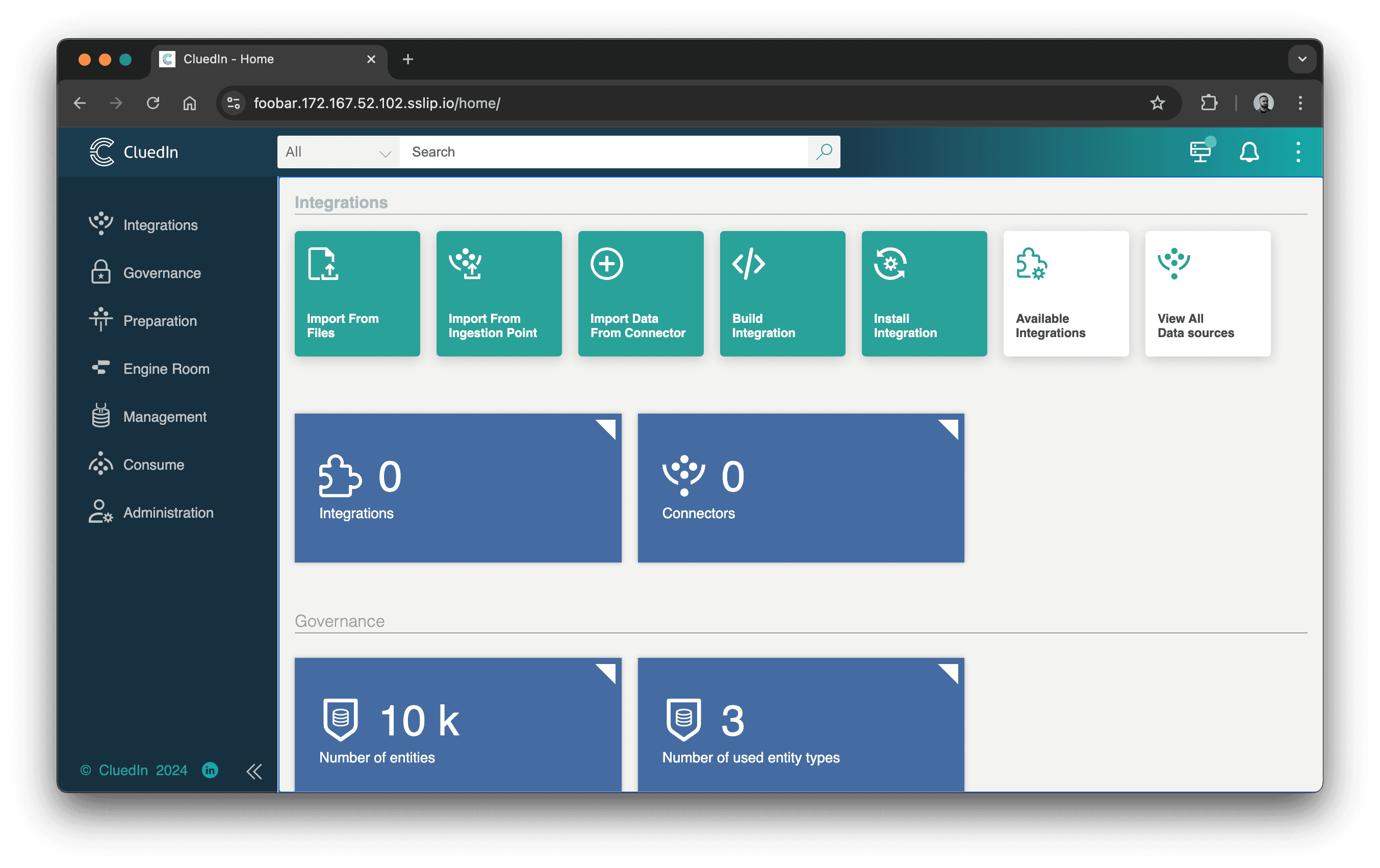Click the Build Integration tile
This screenshot has width=1380, height=868.
pos(782,293)
